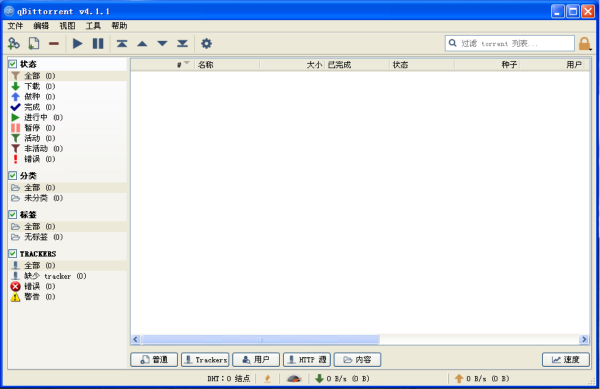
Task: Click the upload speed 0 B/s indicator
Action: point(482,379)
